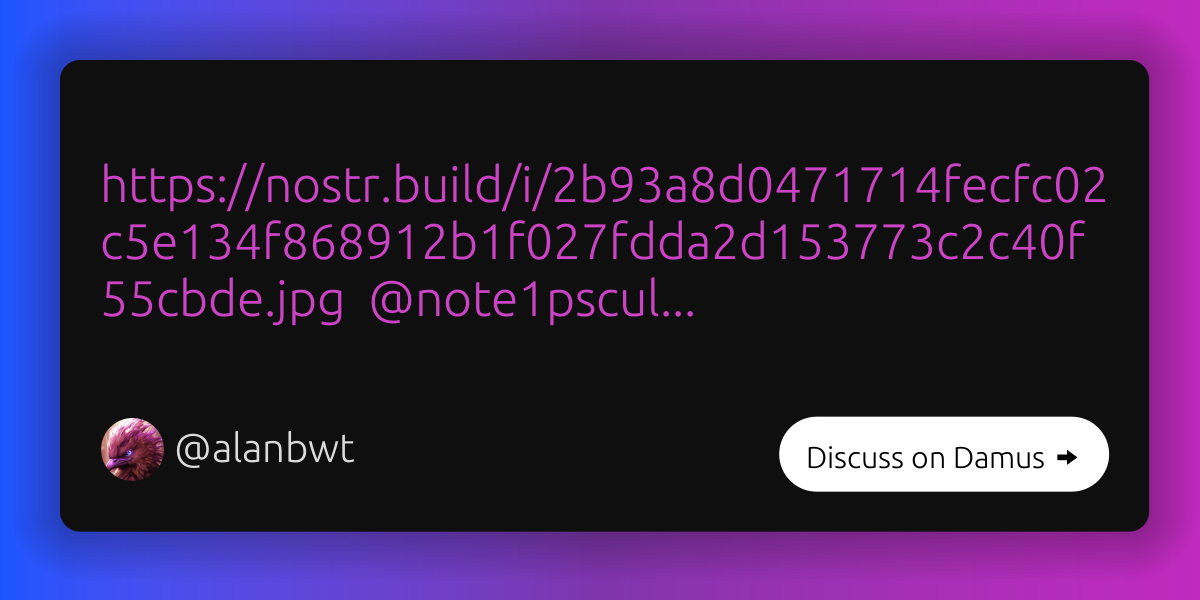Click the right arrow icon in the button
The image size is (1200, 600).
[x=1066, y=458]
